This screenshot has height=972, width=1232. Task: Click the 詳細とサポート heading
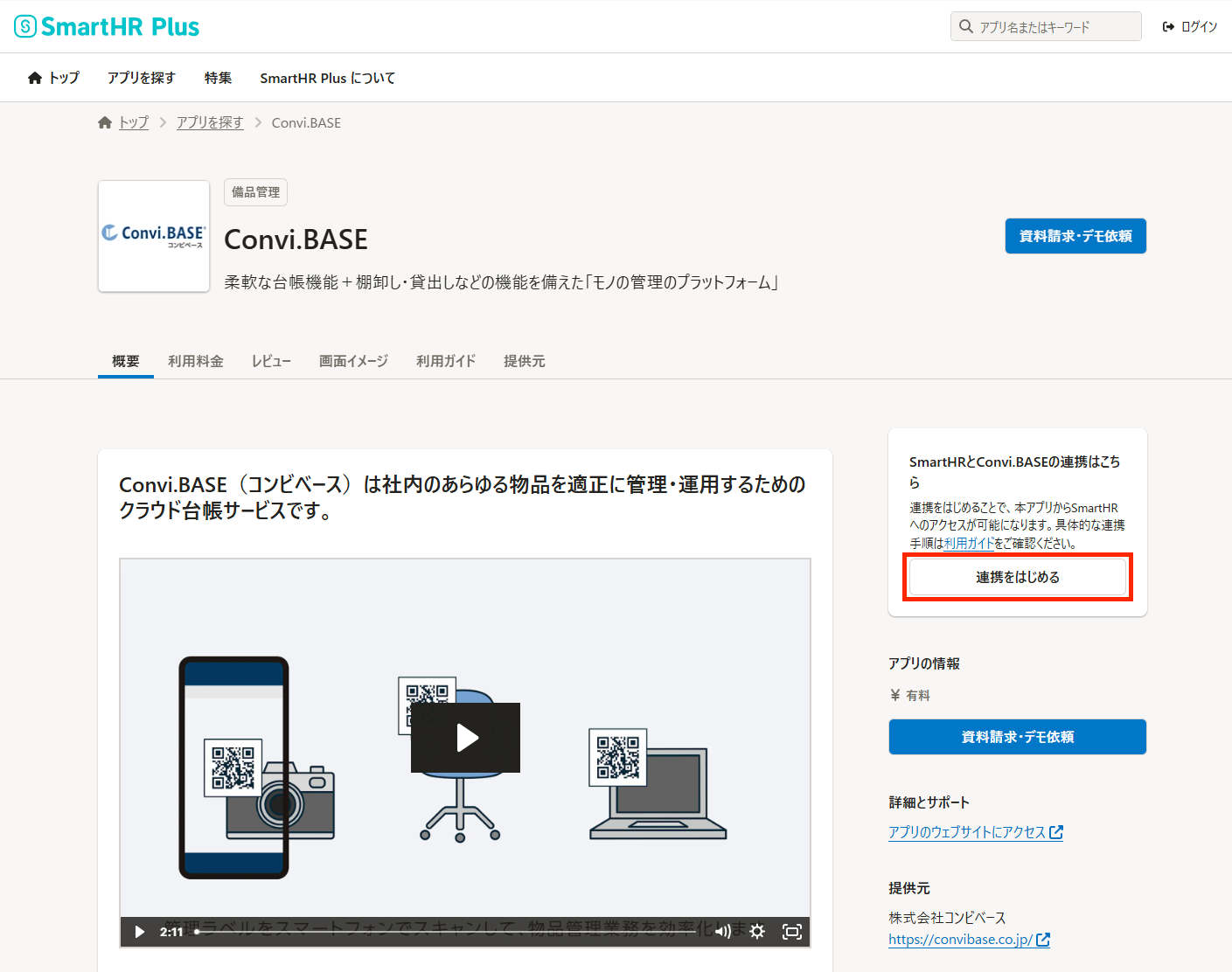tap(929, 802)
